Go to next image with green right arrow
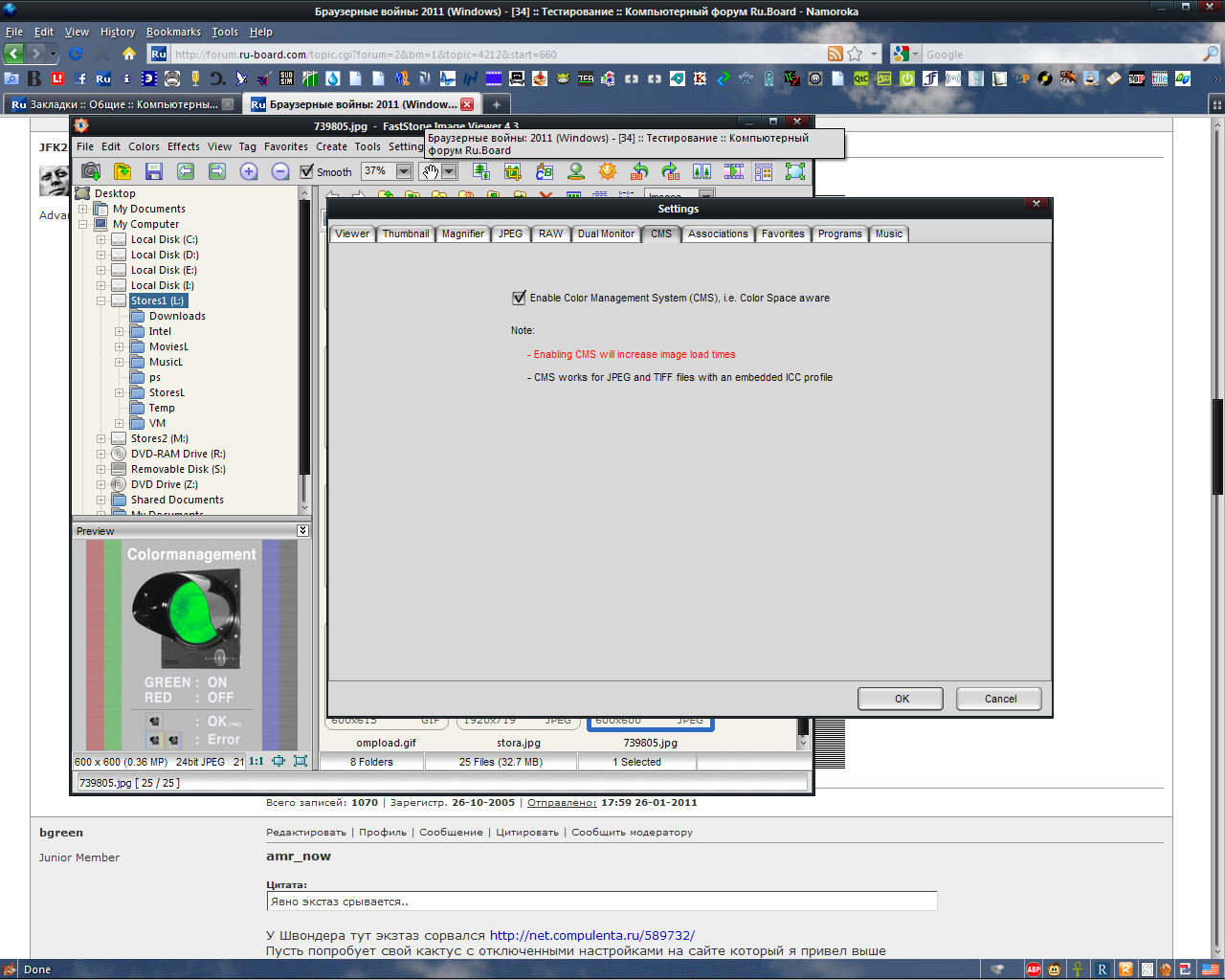This screenshot has height=980, width=1225. pos(217,171)
